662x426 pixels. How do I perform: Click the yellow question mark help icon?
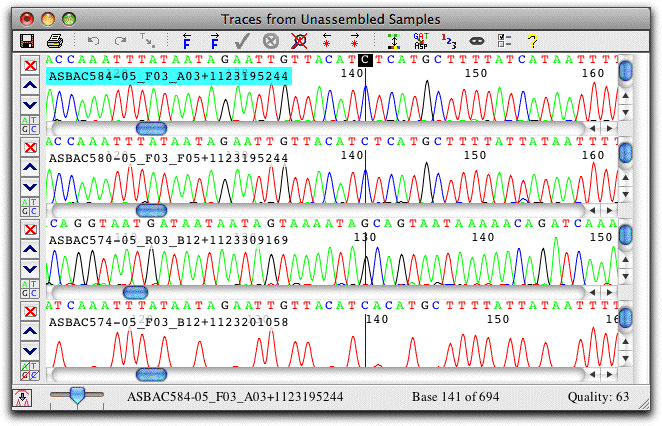point(532,41)
